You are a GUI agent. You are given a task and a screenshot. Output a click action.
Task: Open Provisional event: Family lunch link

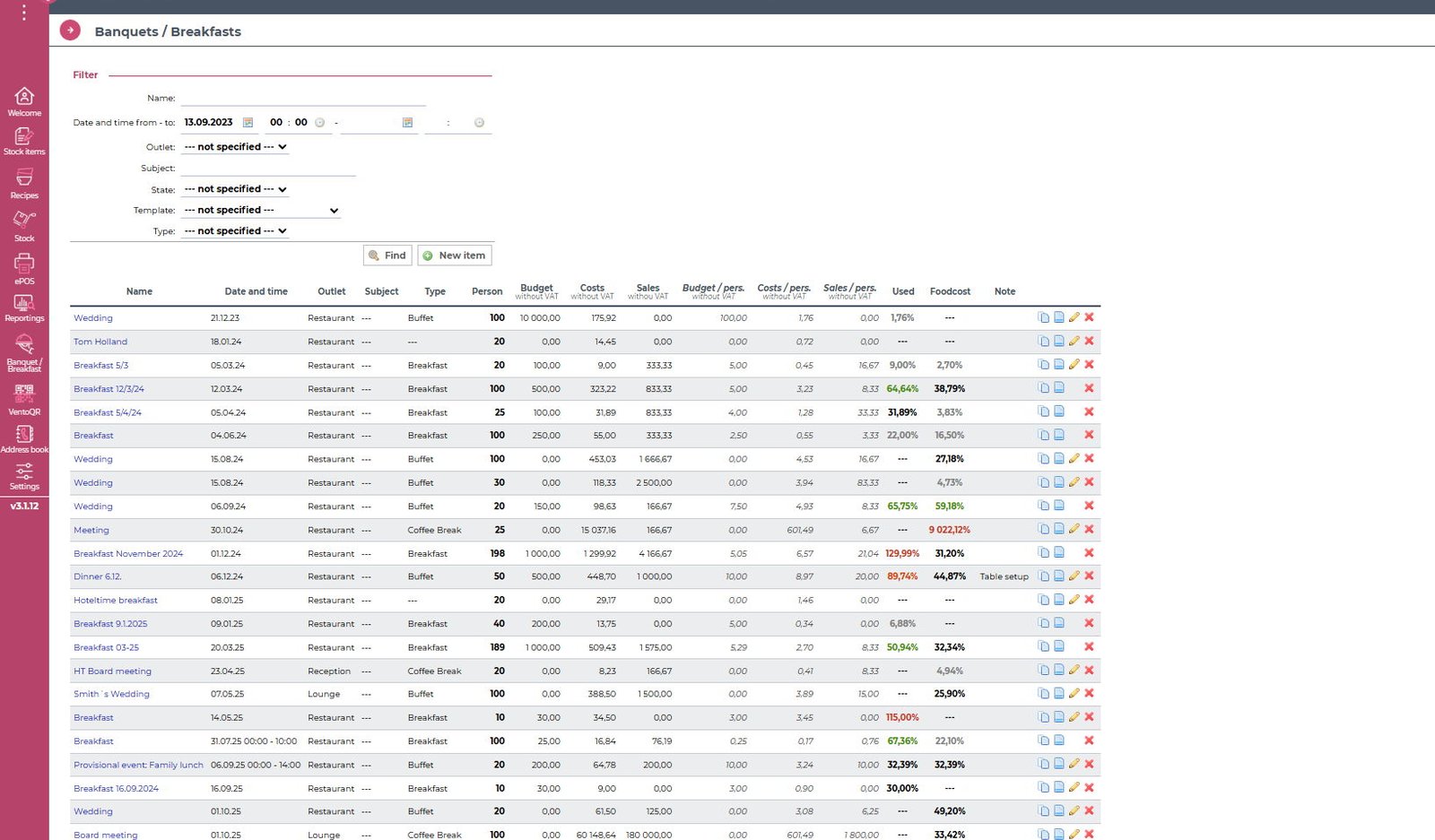[138, 765]
